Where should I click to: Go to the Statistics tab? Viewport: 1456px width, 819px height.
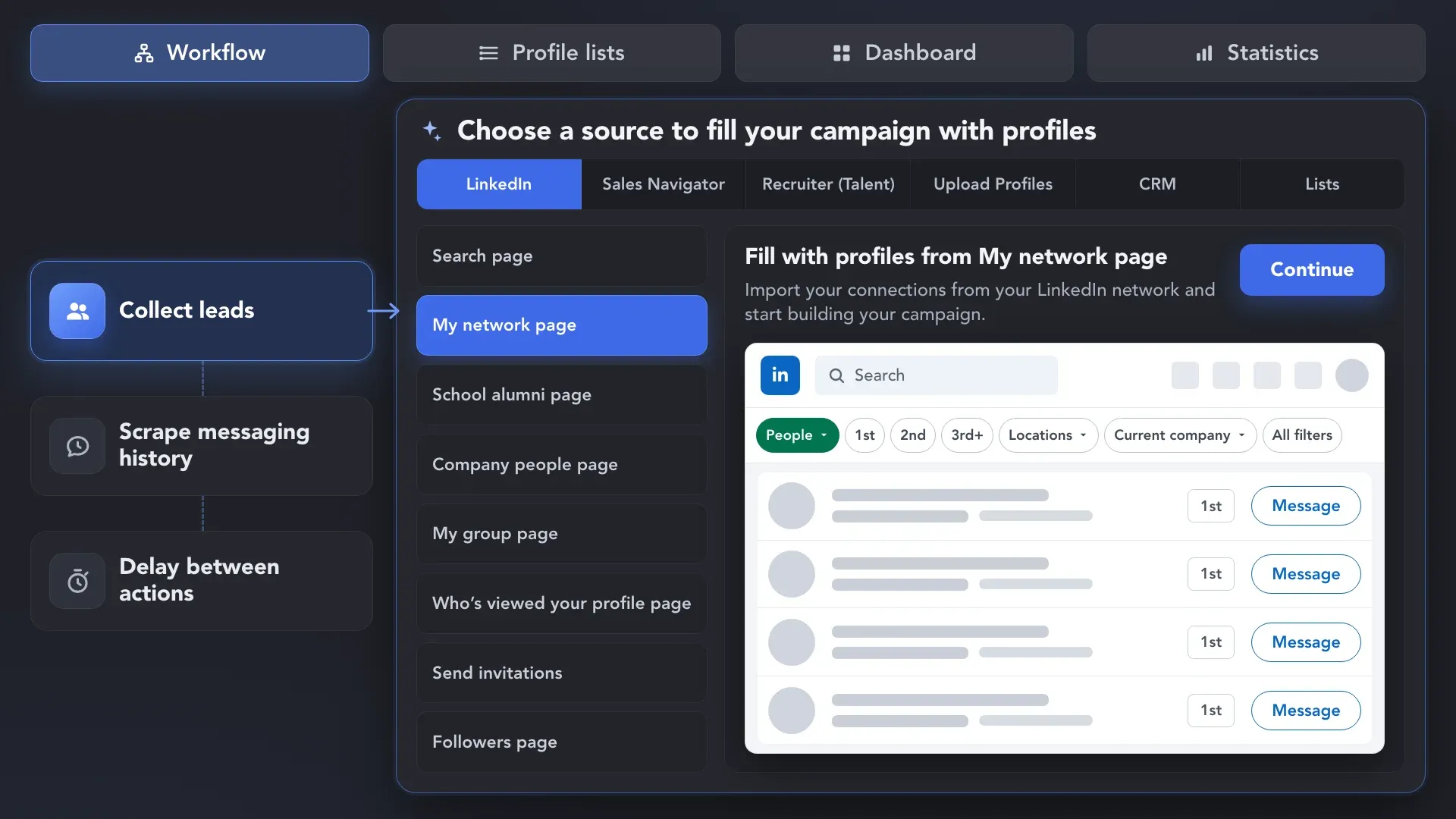(x=1257, y=53)
